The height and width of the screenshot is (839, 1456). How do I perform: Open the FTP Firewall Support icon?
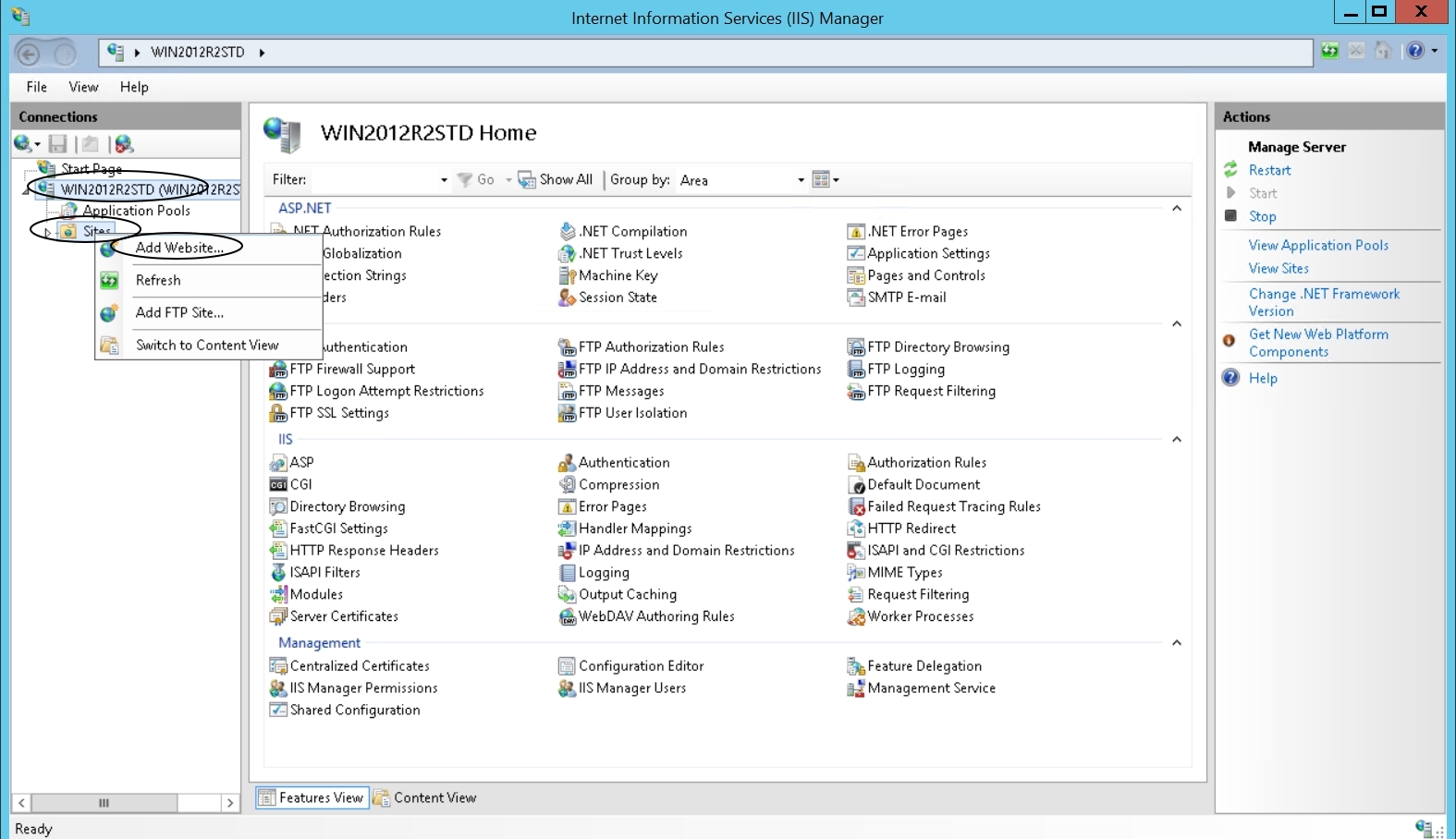[278, 369]
